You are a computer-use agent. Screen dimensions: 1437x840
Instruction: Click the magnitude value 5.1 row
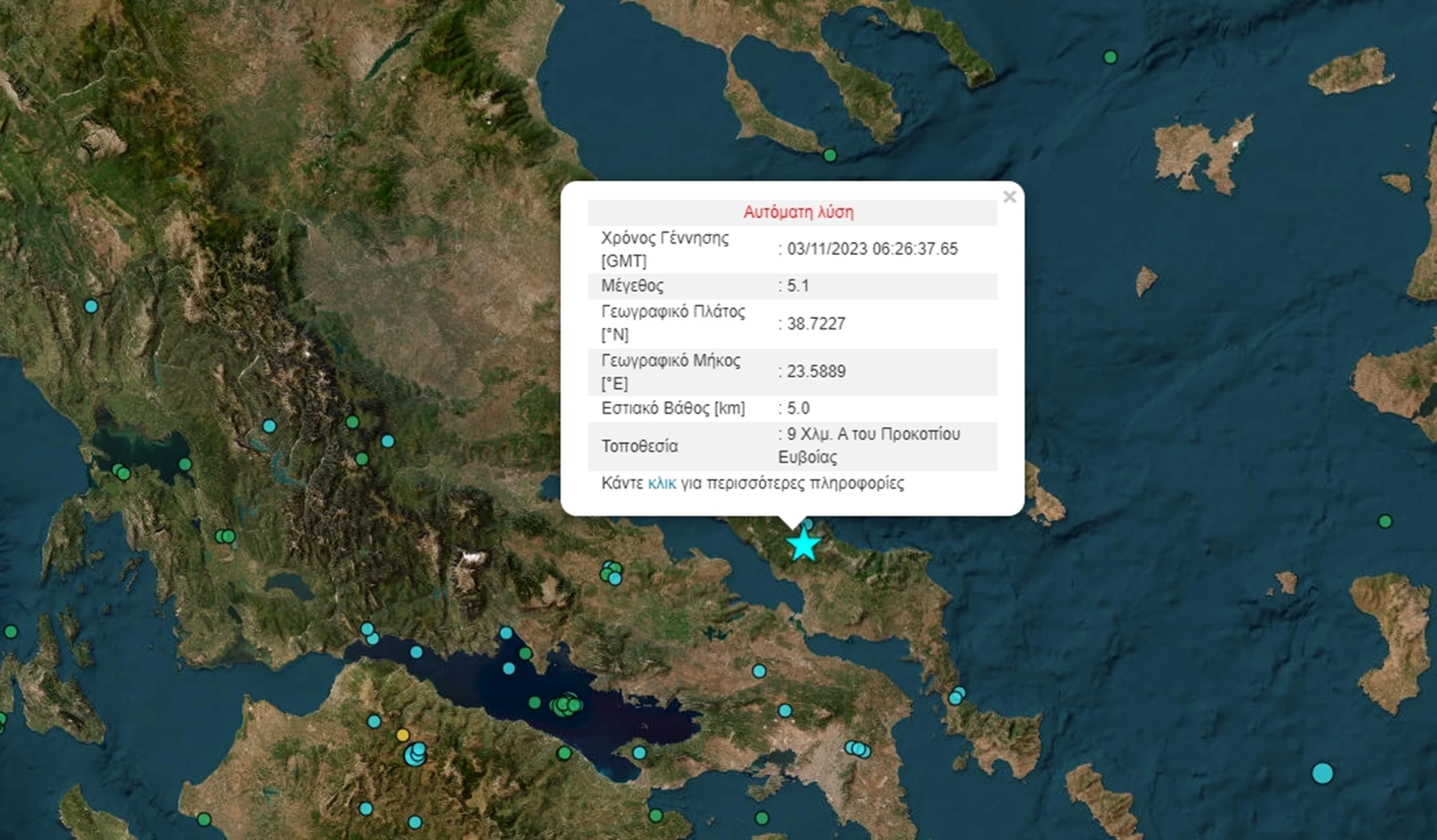pos(798,286)
